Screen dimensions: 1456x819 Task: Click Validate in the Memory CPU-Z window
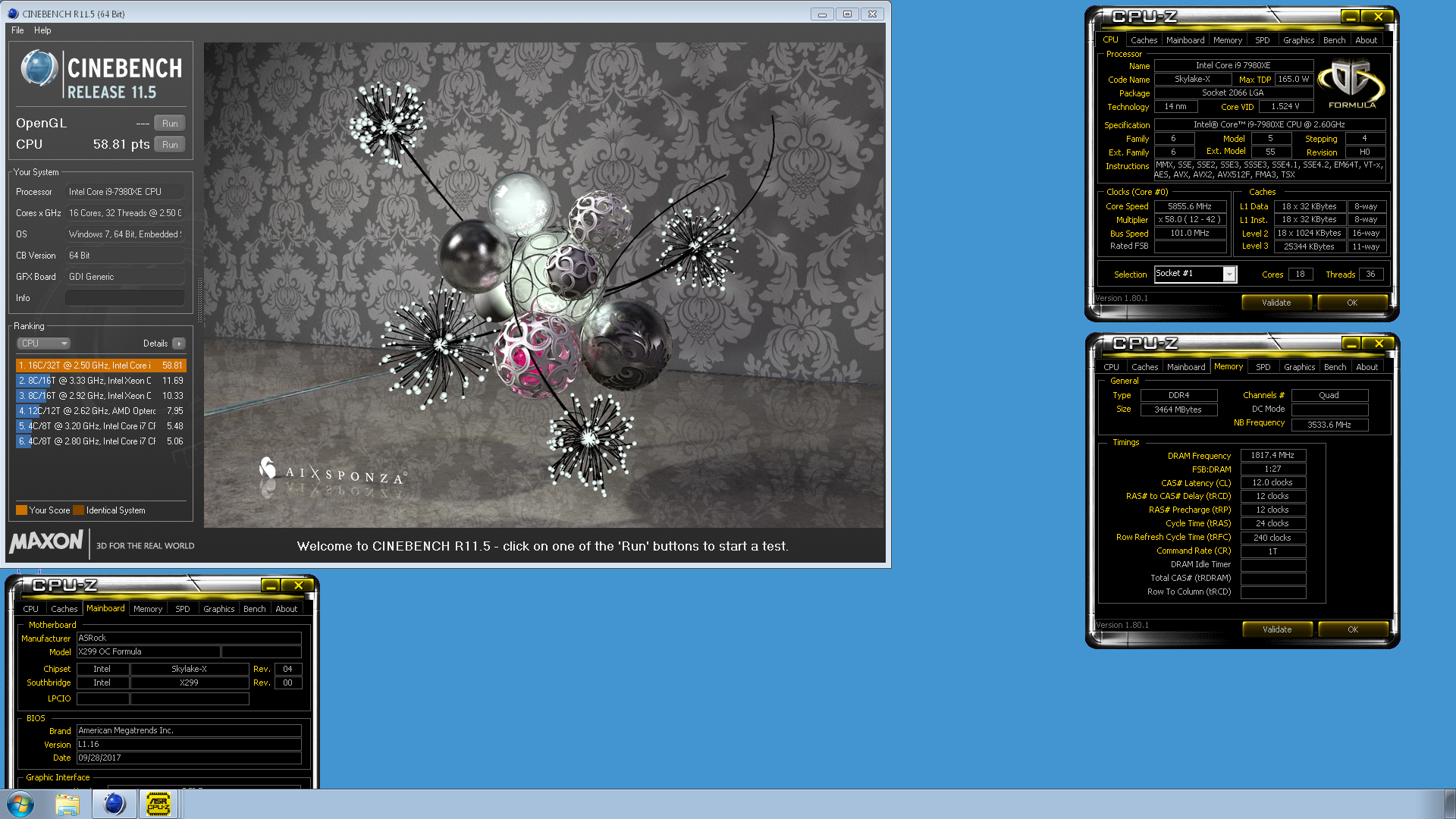click(x=1277, y=629)
